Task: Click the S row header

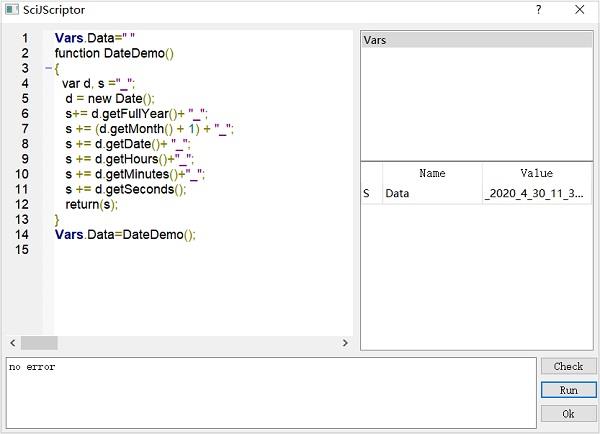Action: [367, 194]
